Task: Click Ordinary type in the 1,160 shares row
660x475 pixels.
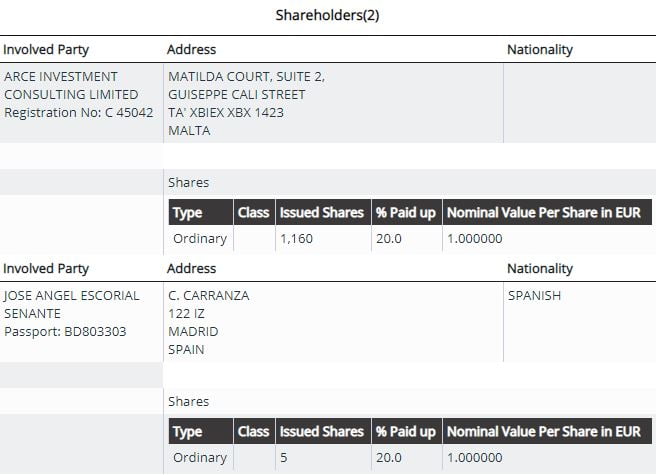Action: [200, 239]
